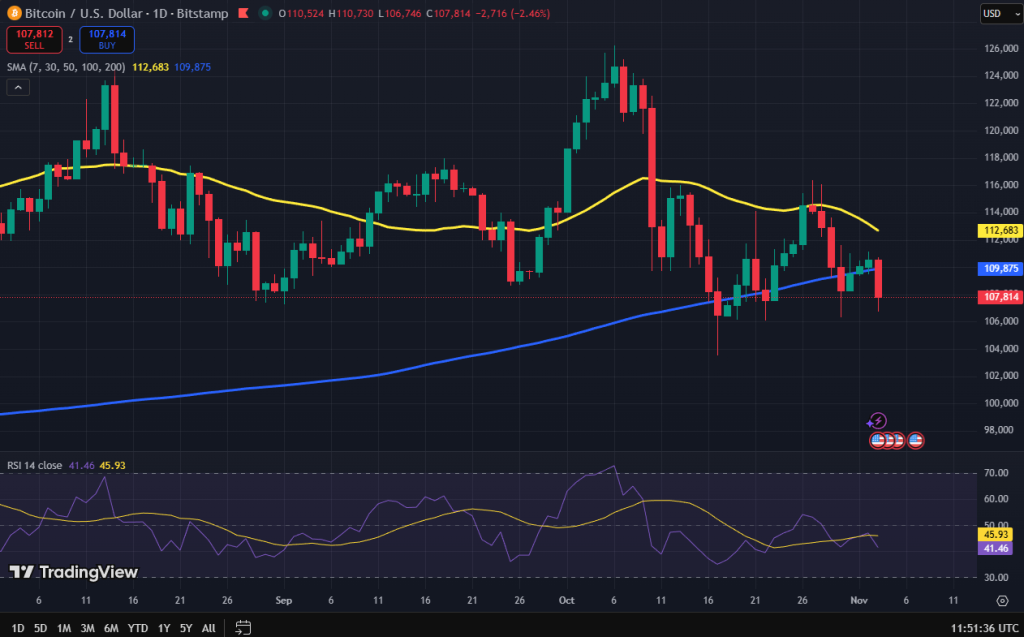Click the yellow 112,683 price axis label

click(x=1000, y=231)
